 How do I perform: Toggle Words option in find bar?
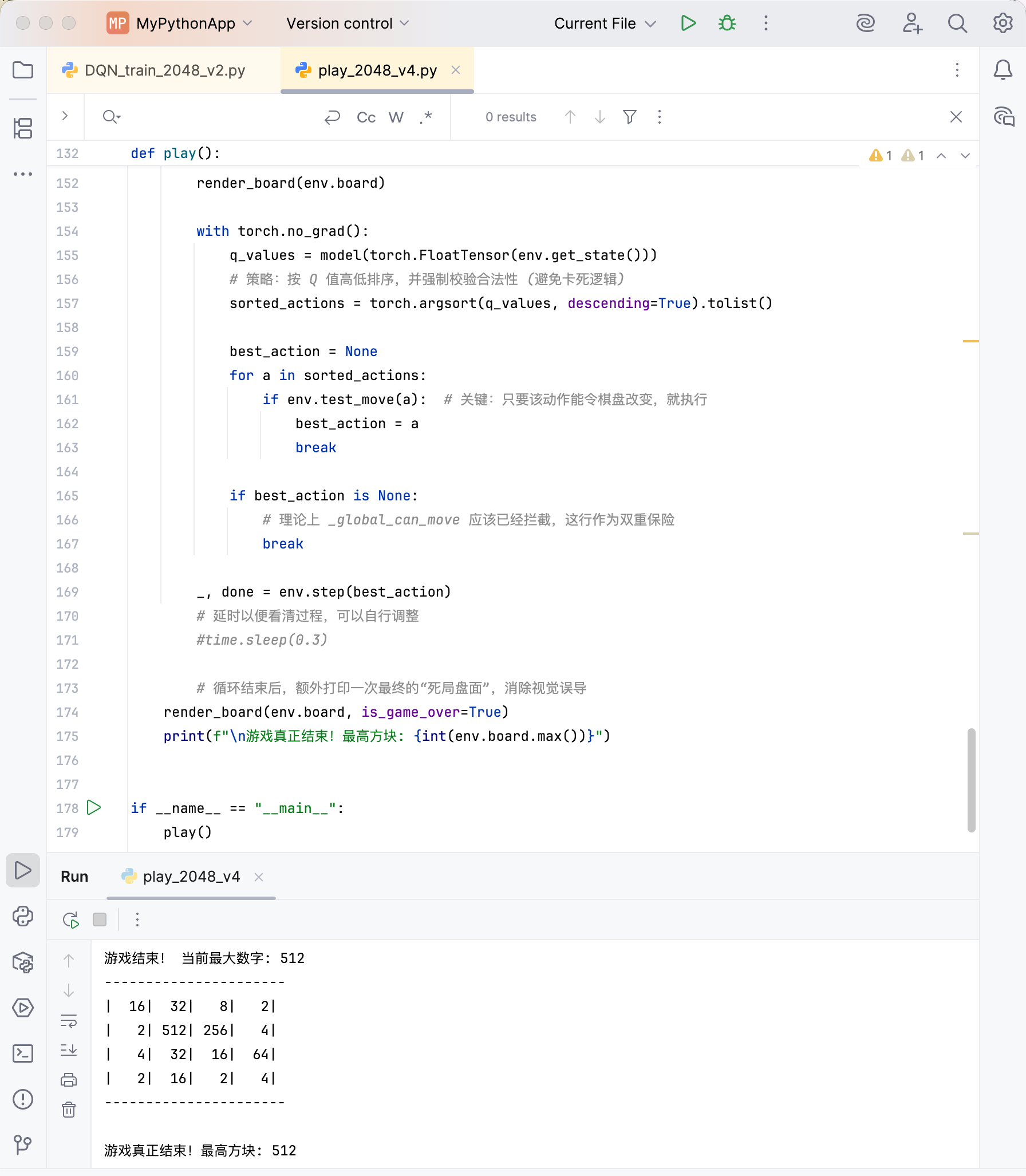(x=396, y=117)
